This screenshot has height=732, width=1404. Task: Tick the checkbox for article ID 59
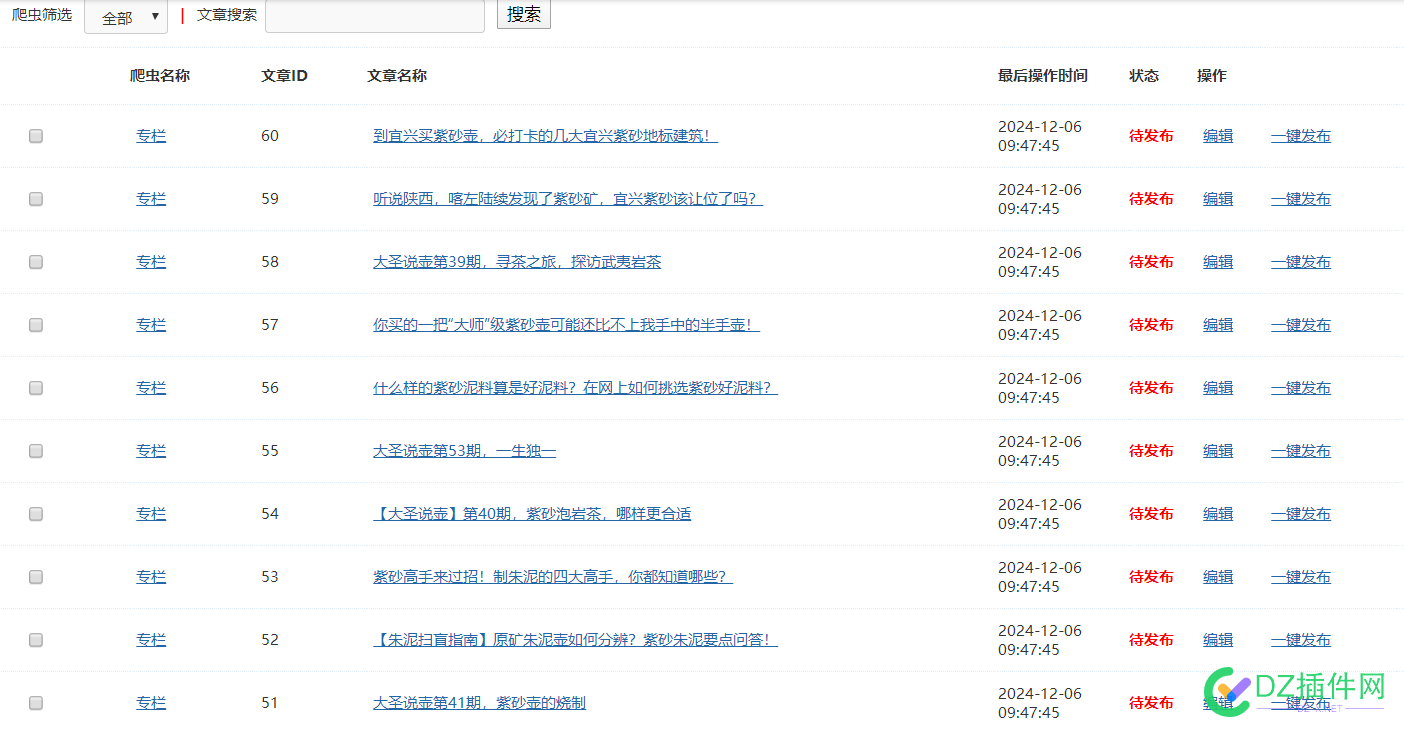pyautogui.click(x=36, y=199)
